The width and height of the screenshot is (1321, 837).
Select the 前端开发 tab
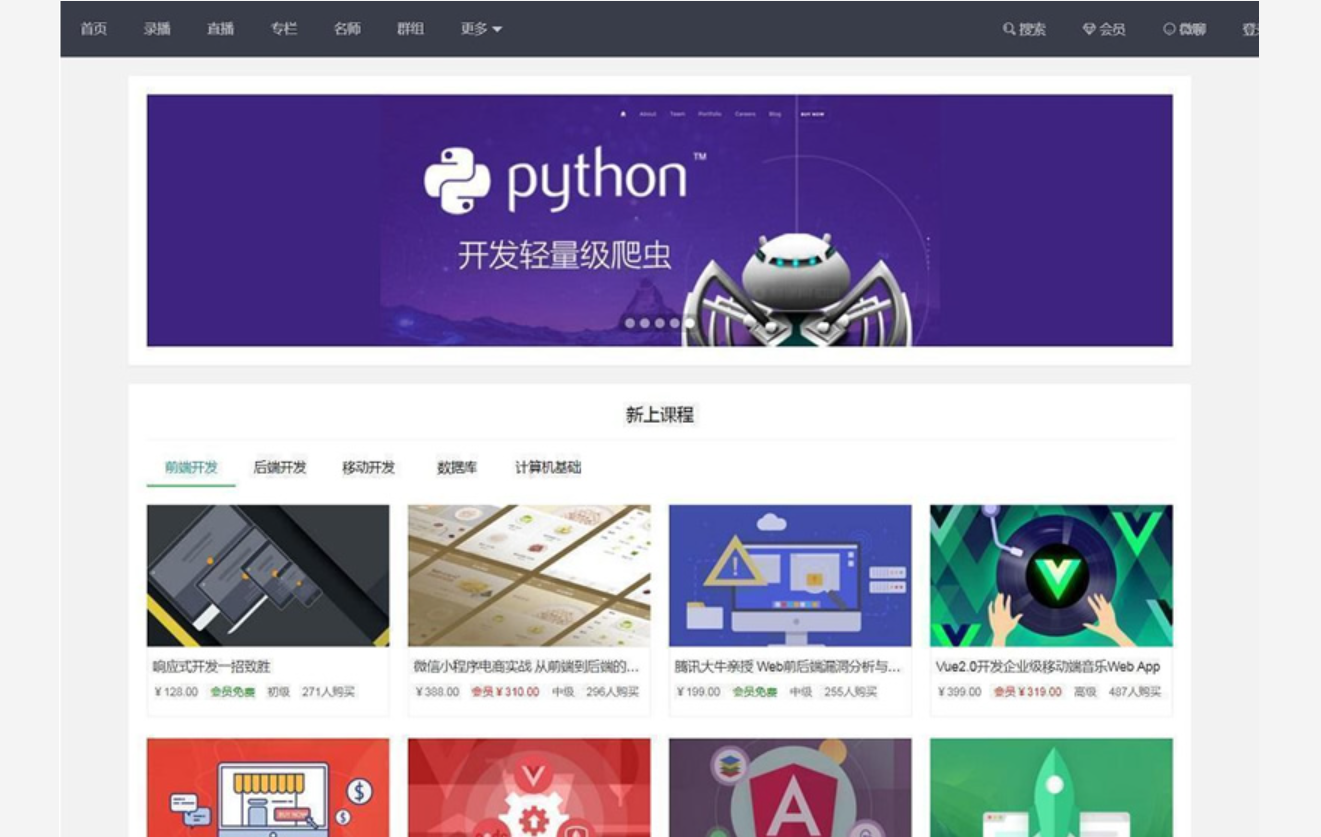coord(191,467)
